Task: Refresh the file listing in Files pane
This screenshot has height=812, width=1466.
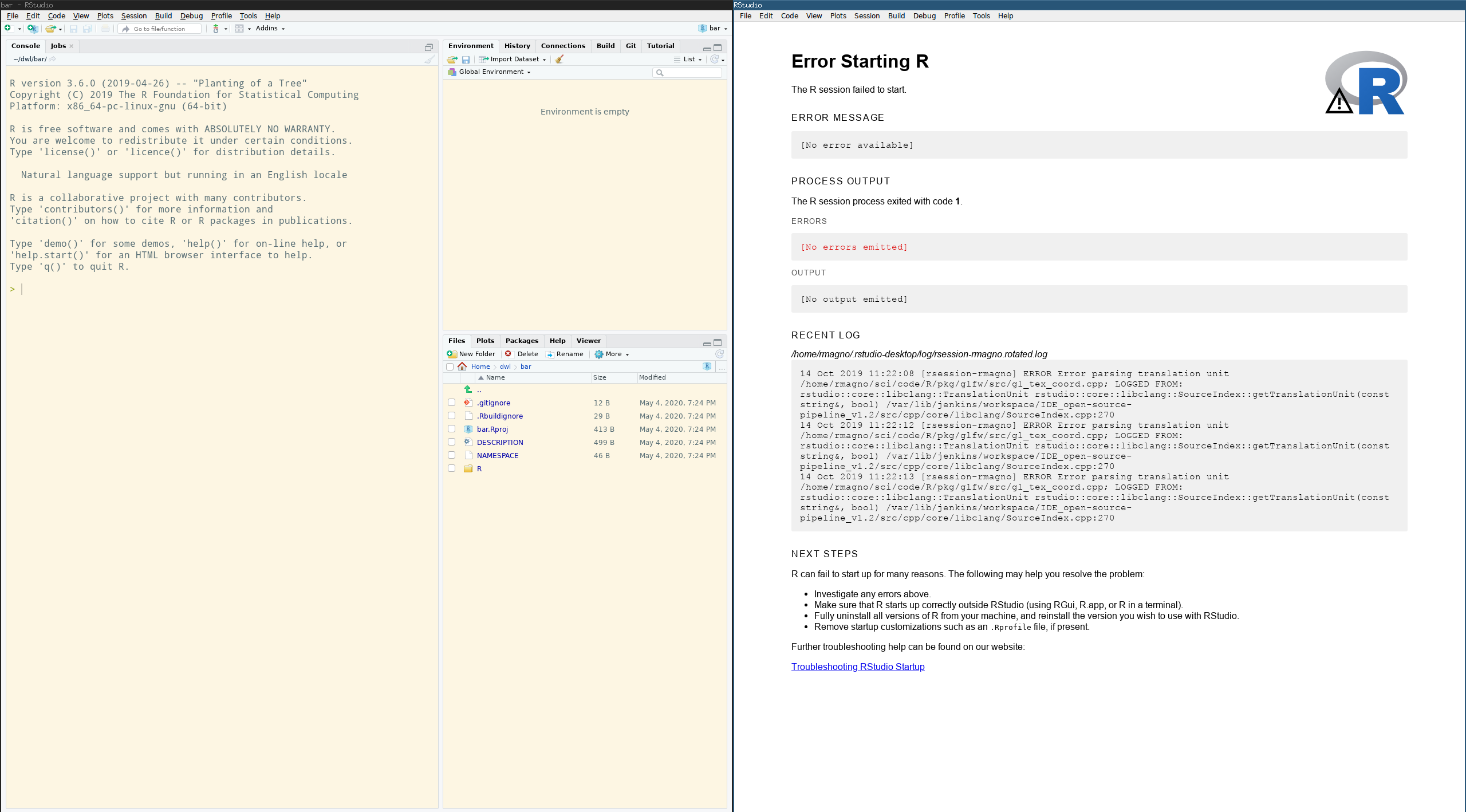Action: [x=719, y=354]
